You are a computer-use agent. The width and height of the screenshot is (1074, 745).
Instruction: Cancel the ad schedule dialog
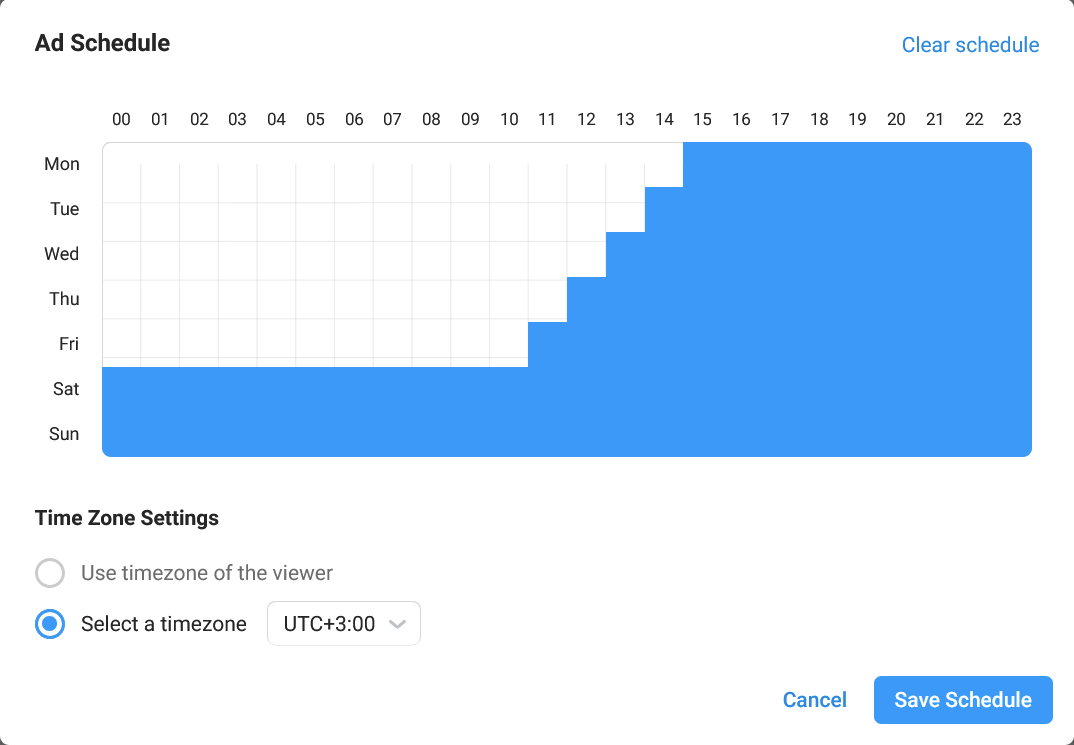[x=814, y=700]
